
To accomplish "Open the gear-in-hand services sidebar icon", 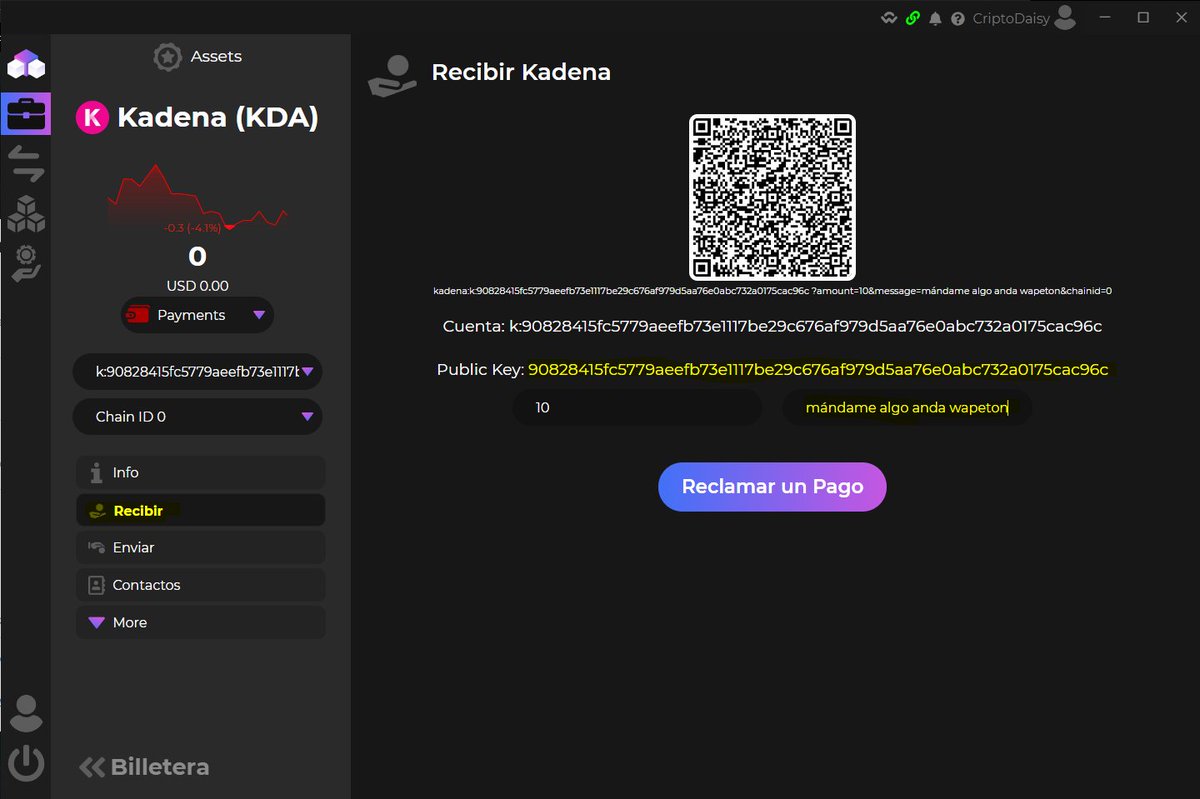I will pos(26,263).
